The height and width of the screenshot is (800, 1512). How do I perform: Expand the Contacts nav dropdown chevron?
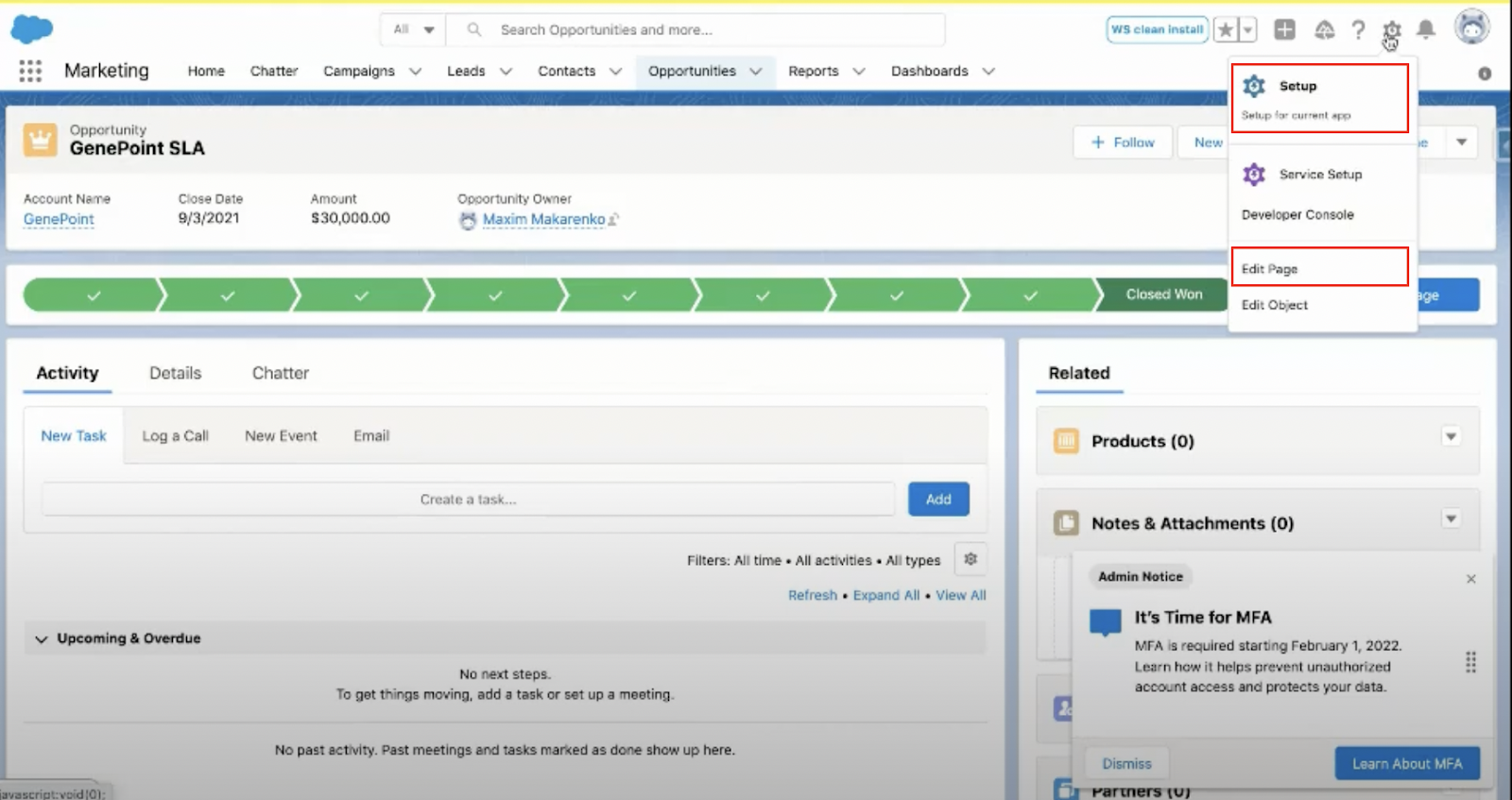(x=615, y=71)
